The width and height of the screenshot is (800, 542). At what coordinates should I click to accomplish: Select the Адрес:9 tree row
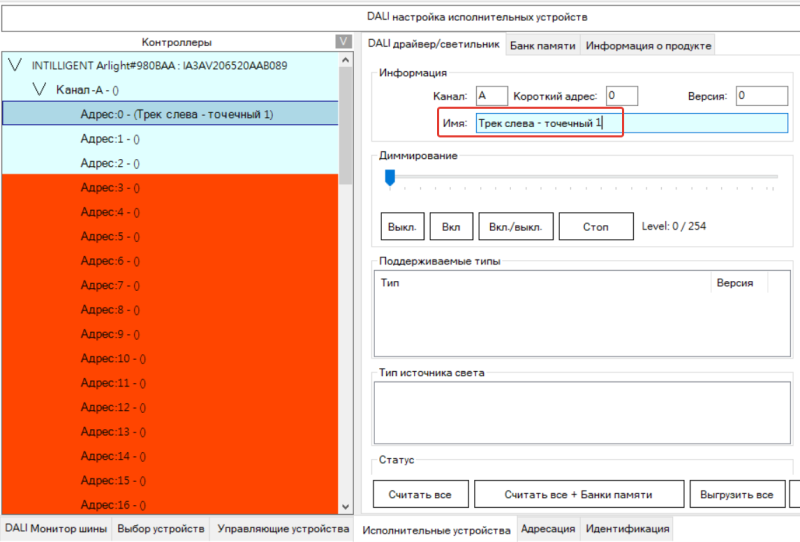click(170, 334)
